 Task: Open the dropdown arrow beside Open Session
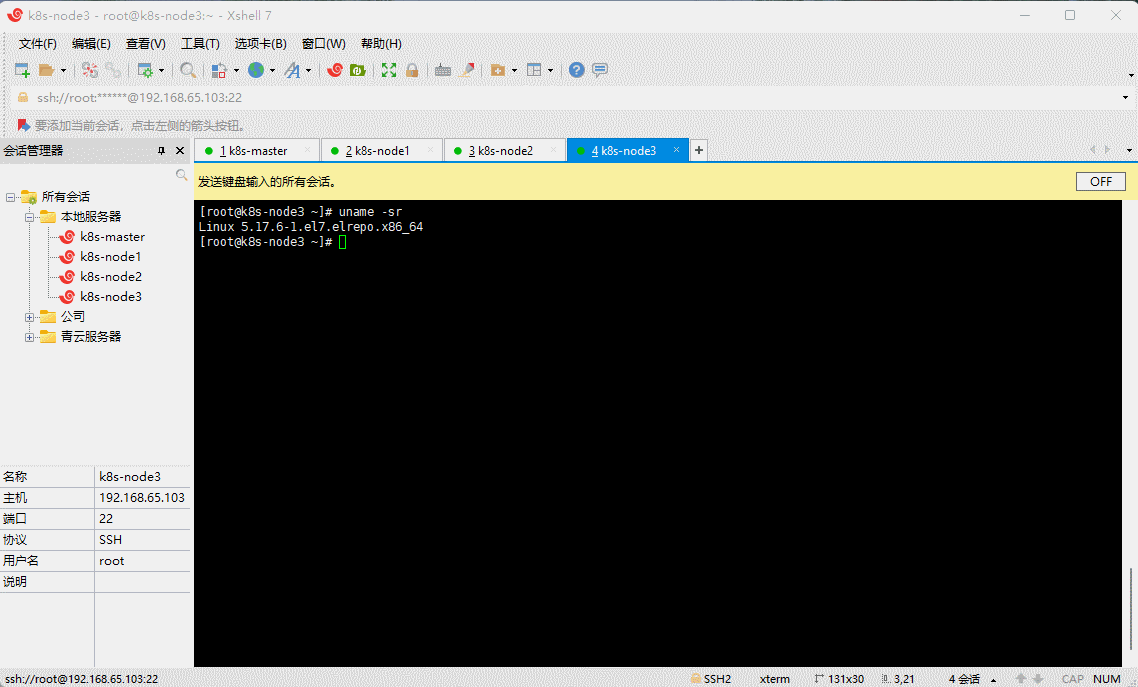point(63,70)
